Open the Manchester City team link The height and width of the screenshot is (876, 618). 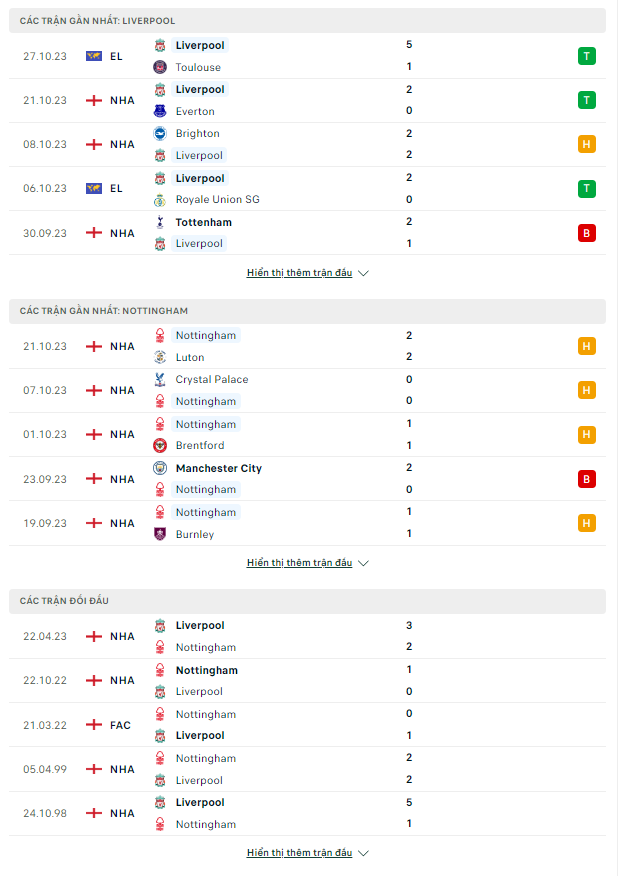click(x=218, y=468)
